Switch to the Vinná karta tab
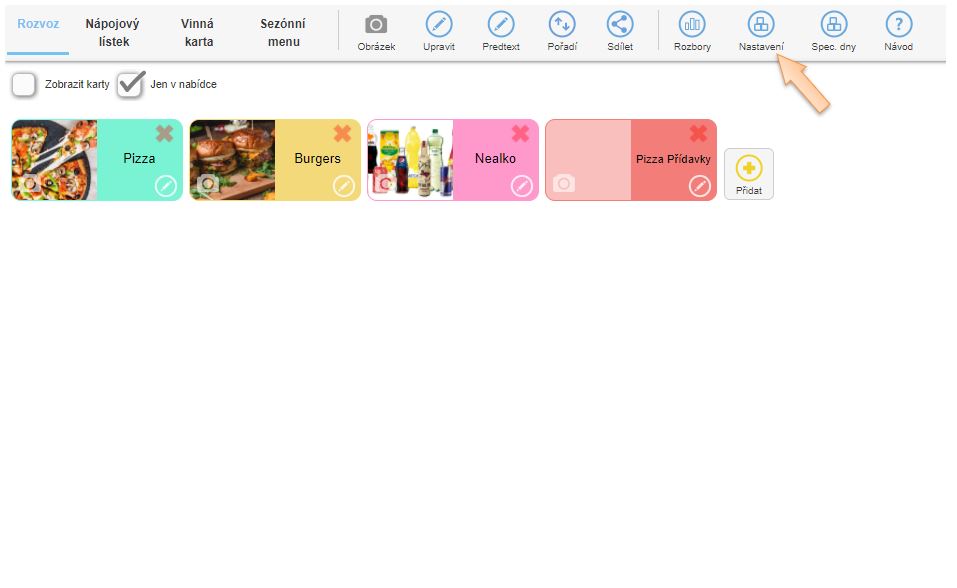The image size is (957, 588). point(199,33)
